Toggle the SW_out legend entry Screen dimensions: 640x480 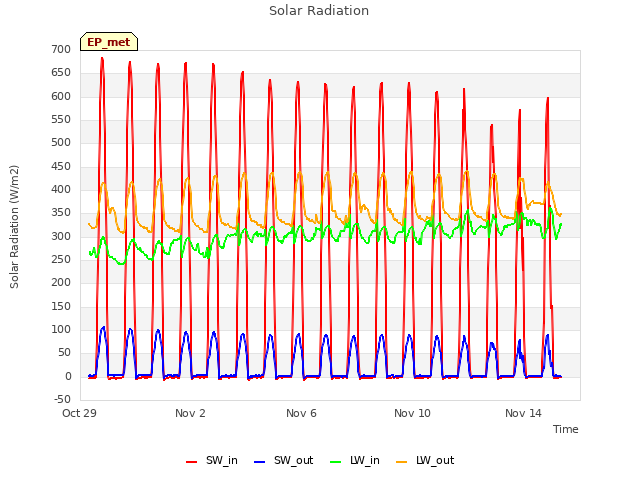(283, 460)
